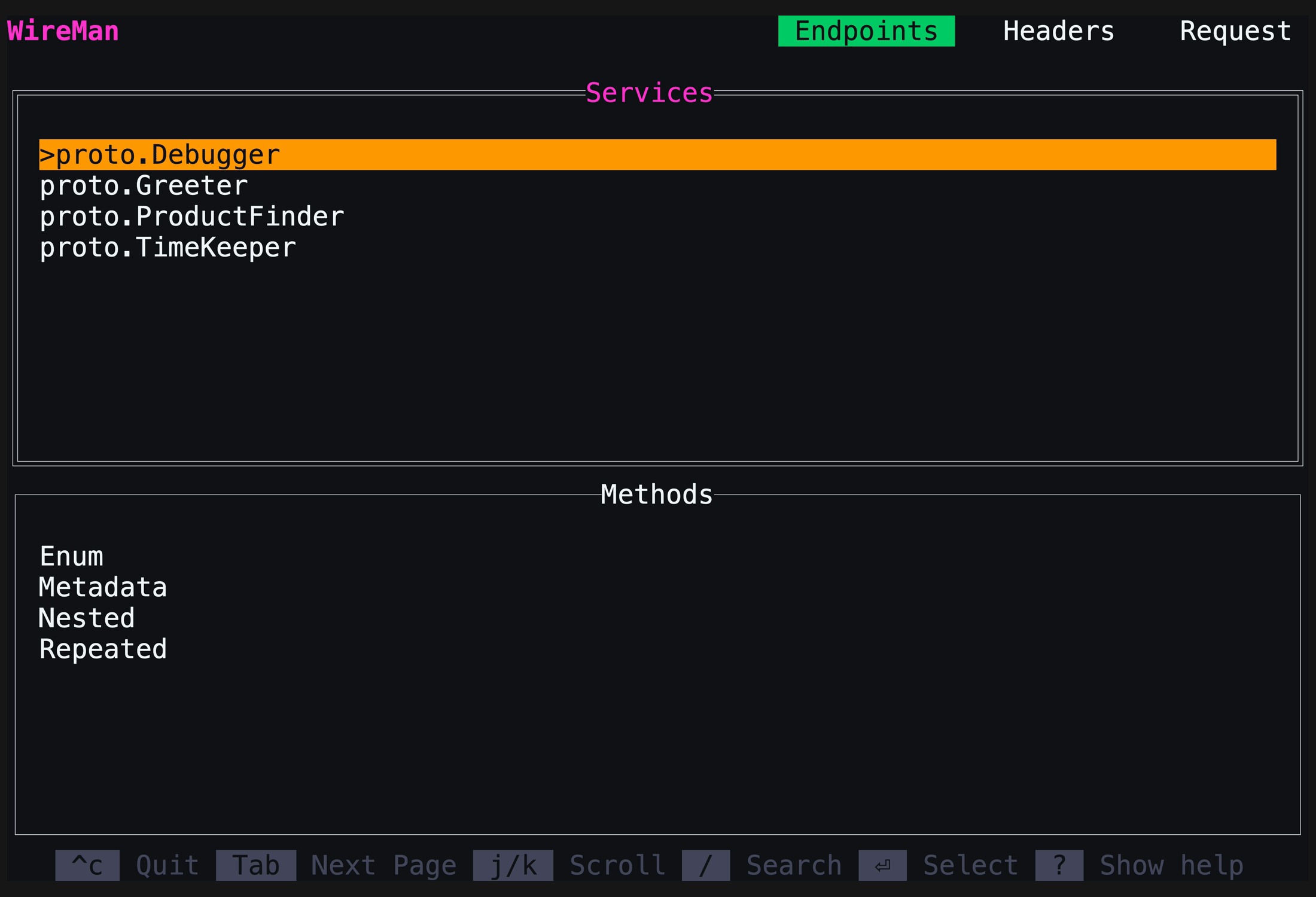Select the Nested method
Image resolution: width=1316 pixels, height=897 pixels.
[87, 618]
